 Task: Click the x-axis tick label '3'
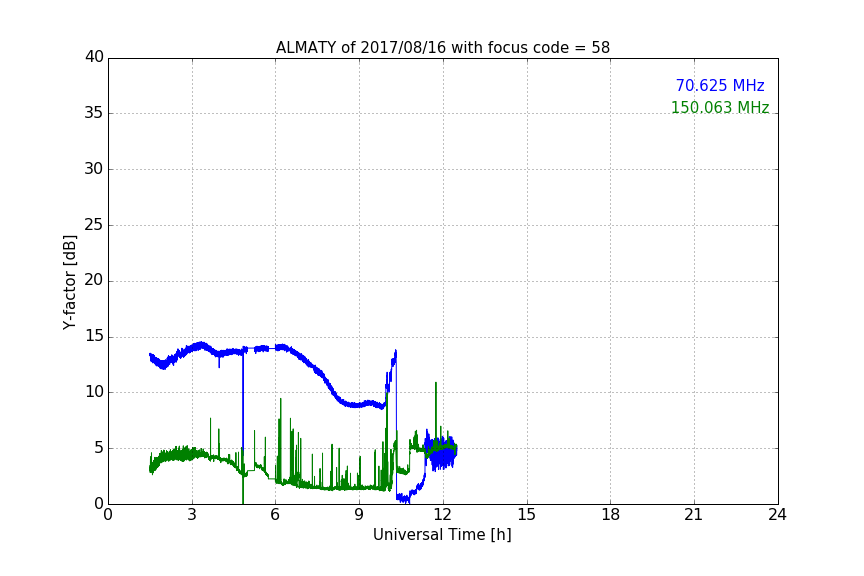[x=192, y=515]
